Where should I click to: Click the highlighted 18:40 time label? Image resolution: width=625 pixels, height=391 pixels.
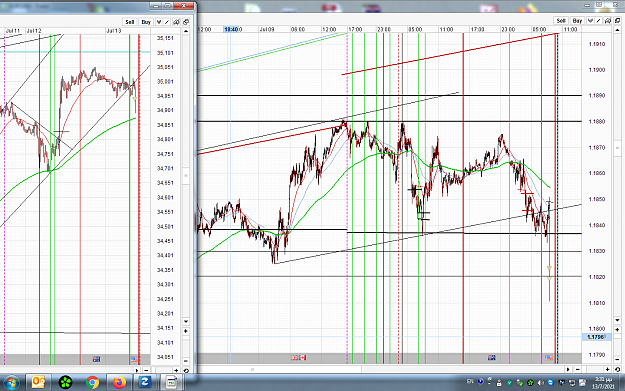coord(231,29)
